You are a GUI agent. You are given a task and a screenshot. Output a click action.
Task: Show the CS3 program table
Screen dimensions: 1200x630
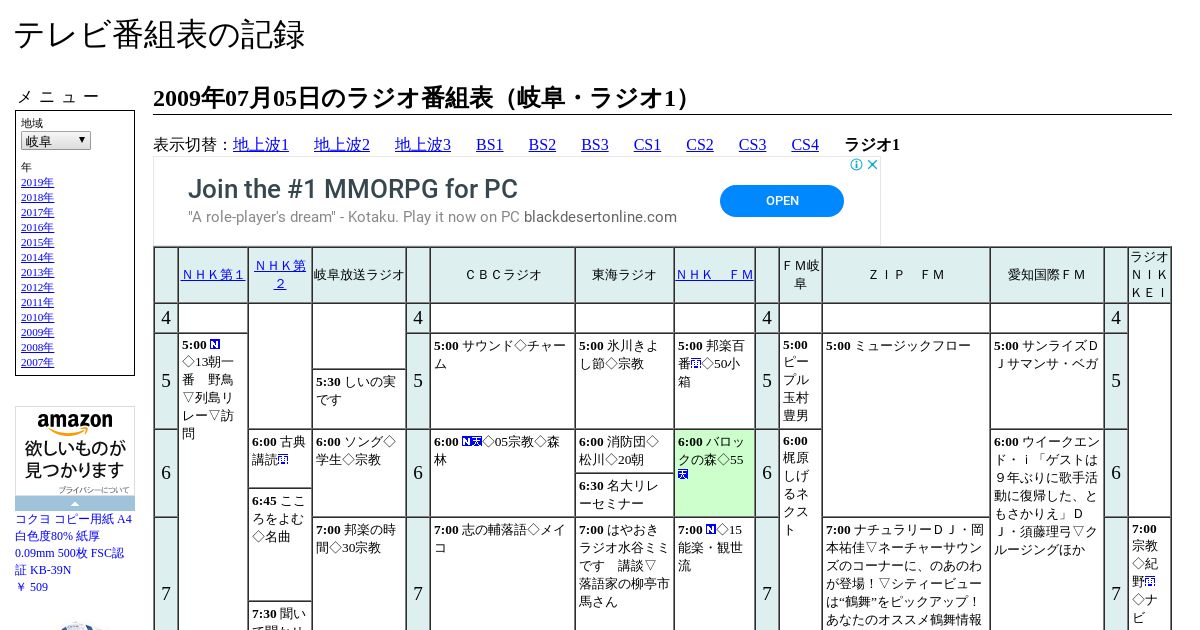coord(752,145)
